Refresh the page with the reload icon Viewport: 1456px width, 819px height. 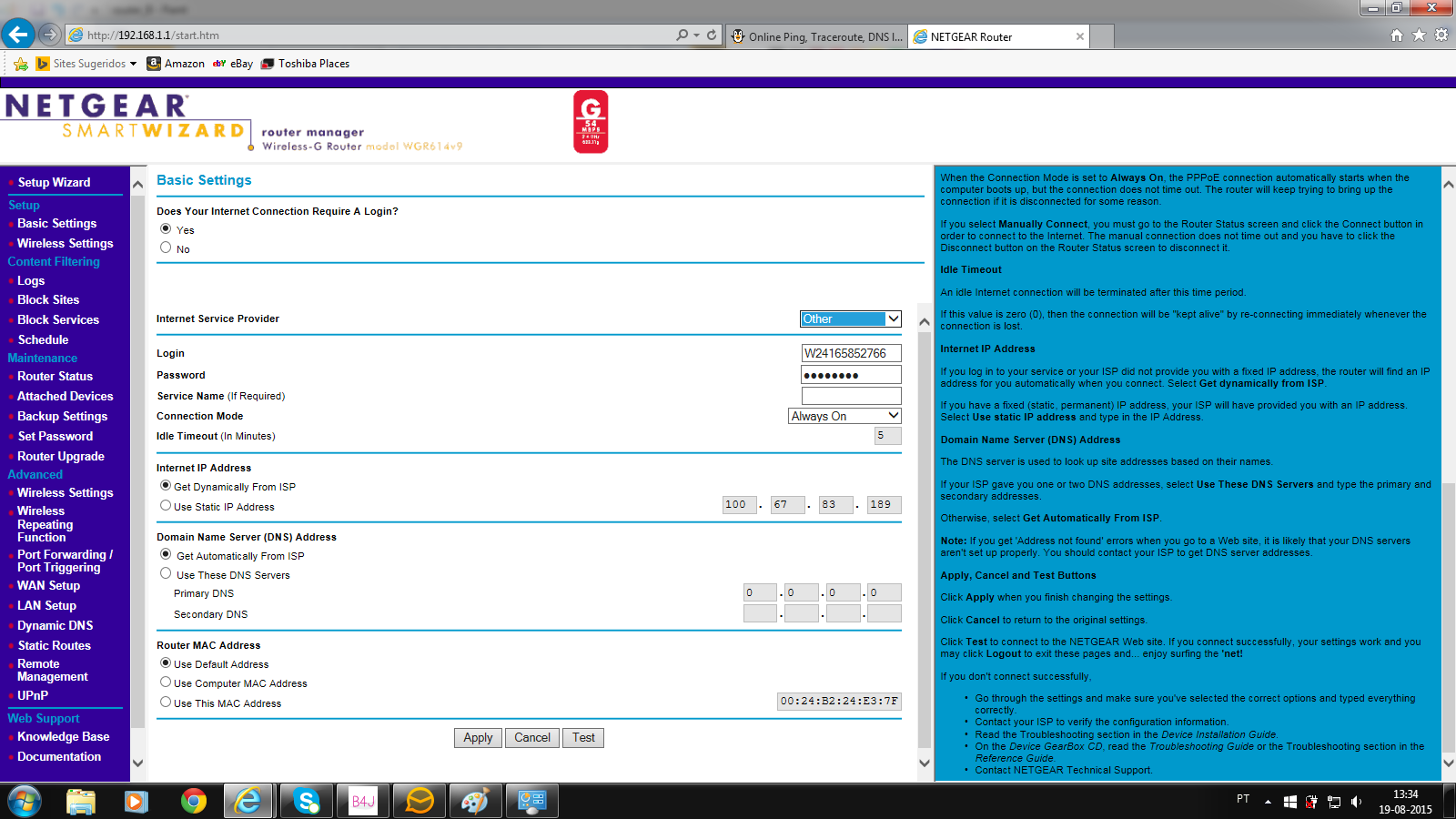[712, 35]
